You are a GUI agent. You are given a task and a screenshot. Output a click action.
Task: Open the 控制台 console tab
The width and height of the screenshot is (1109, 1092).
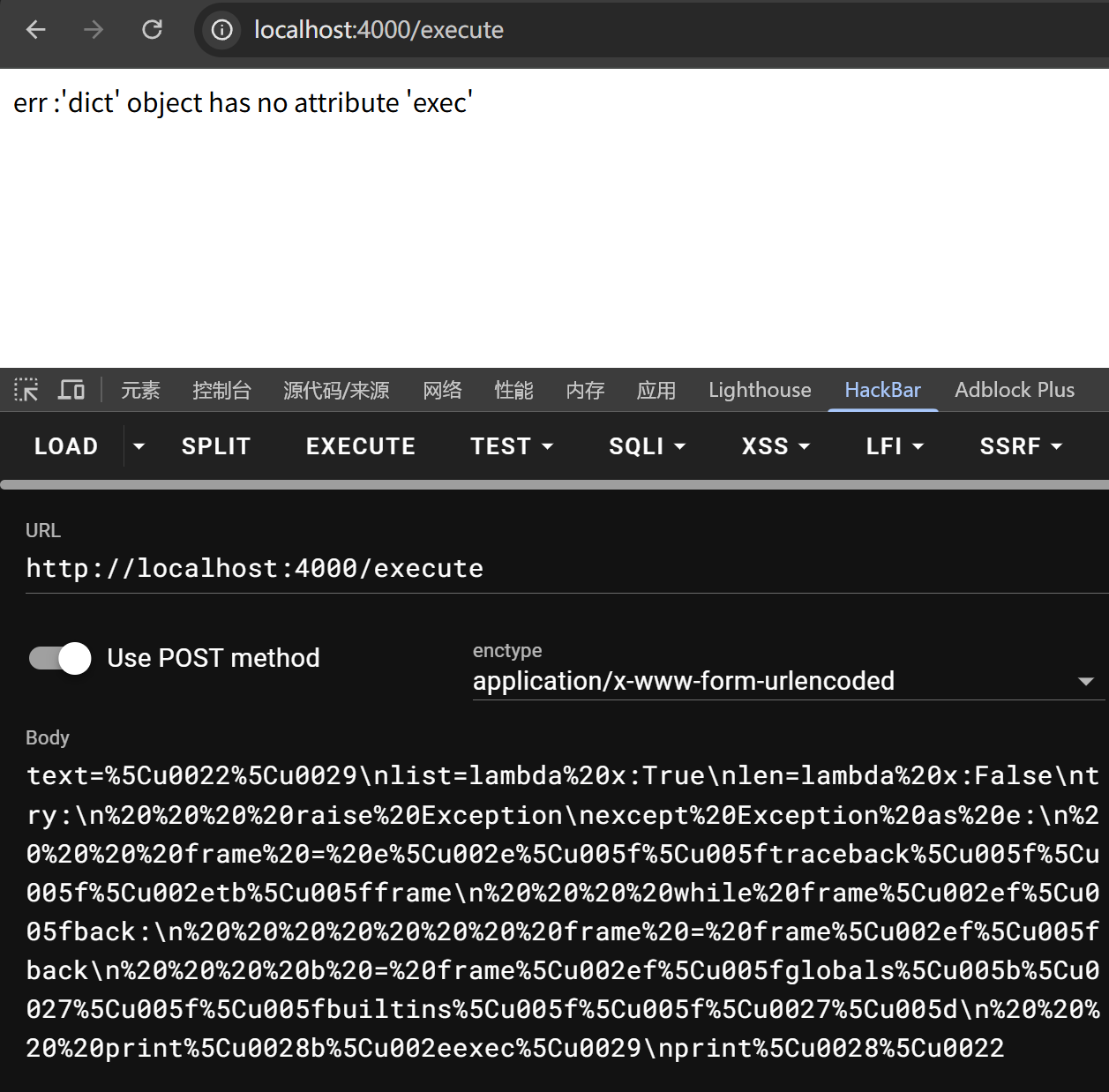(x=221, y=390)
